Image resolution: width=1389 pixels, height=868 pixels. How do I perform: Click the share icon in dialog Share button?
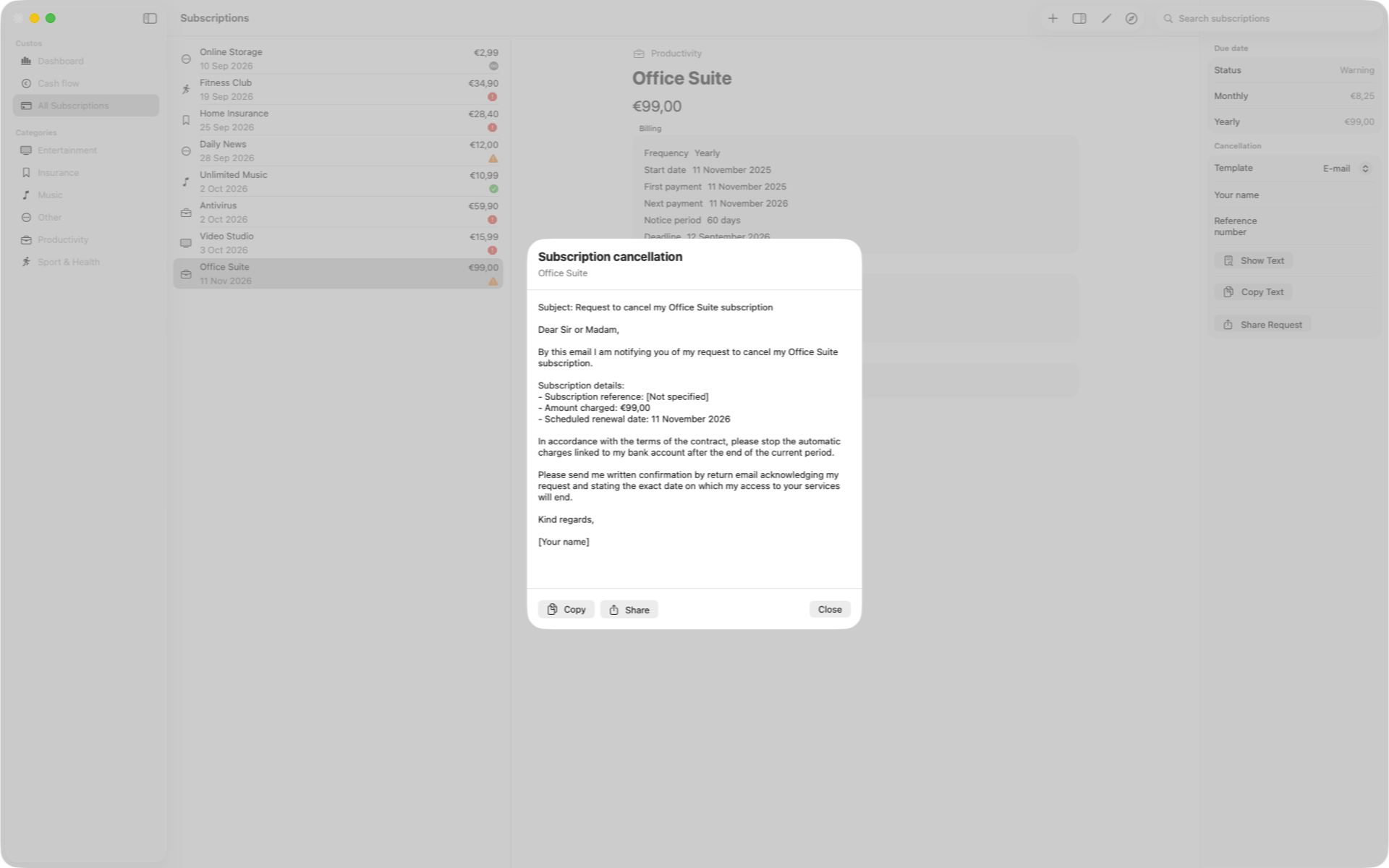click(x=613, y=610)
